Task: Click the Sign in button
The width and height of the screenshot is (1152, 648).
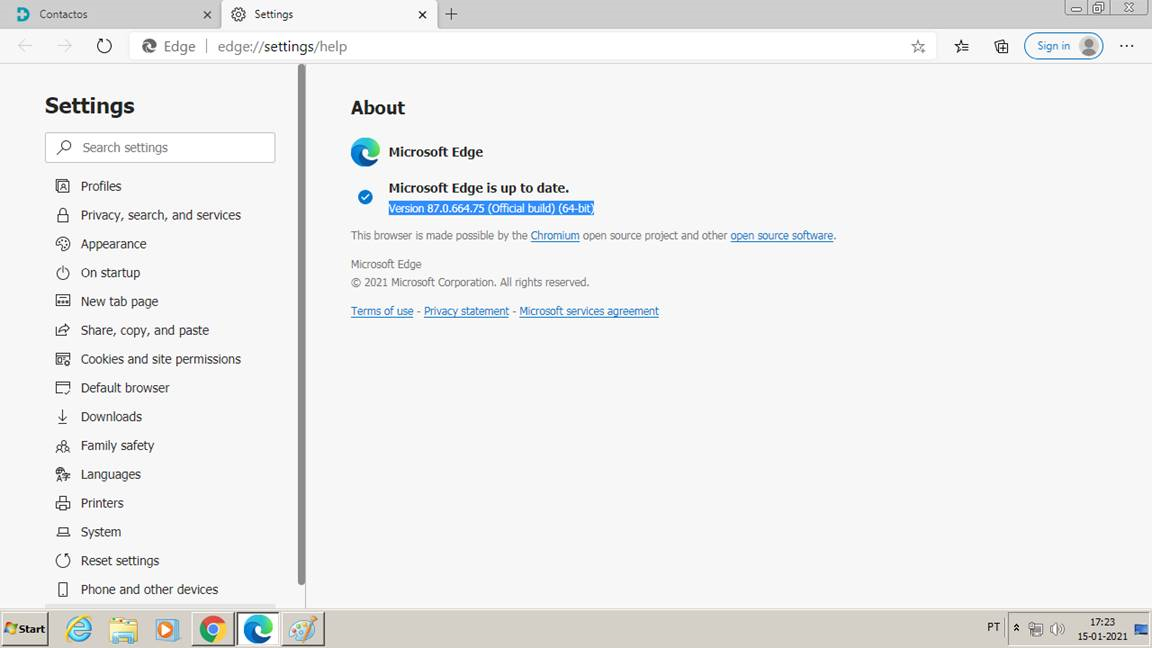Action: pos(1063,46)
